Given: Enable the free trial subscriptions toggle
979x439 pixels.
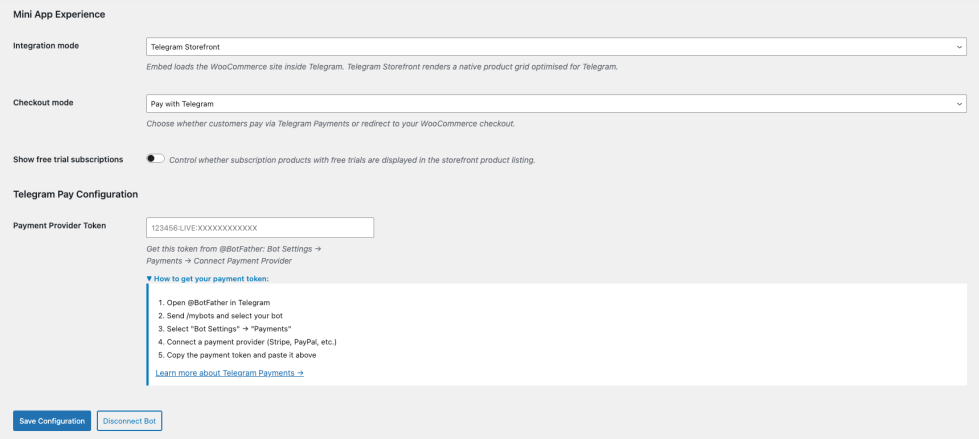Looking at the screenshot, I should point(155,159).
